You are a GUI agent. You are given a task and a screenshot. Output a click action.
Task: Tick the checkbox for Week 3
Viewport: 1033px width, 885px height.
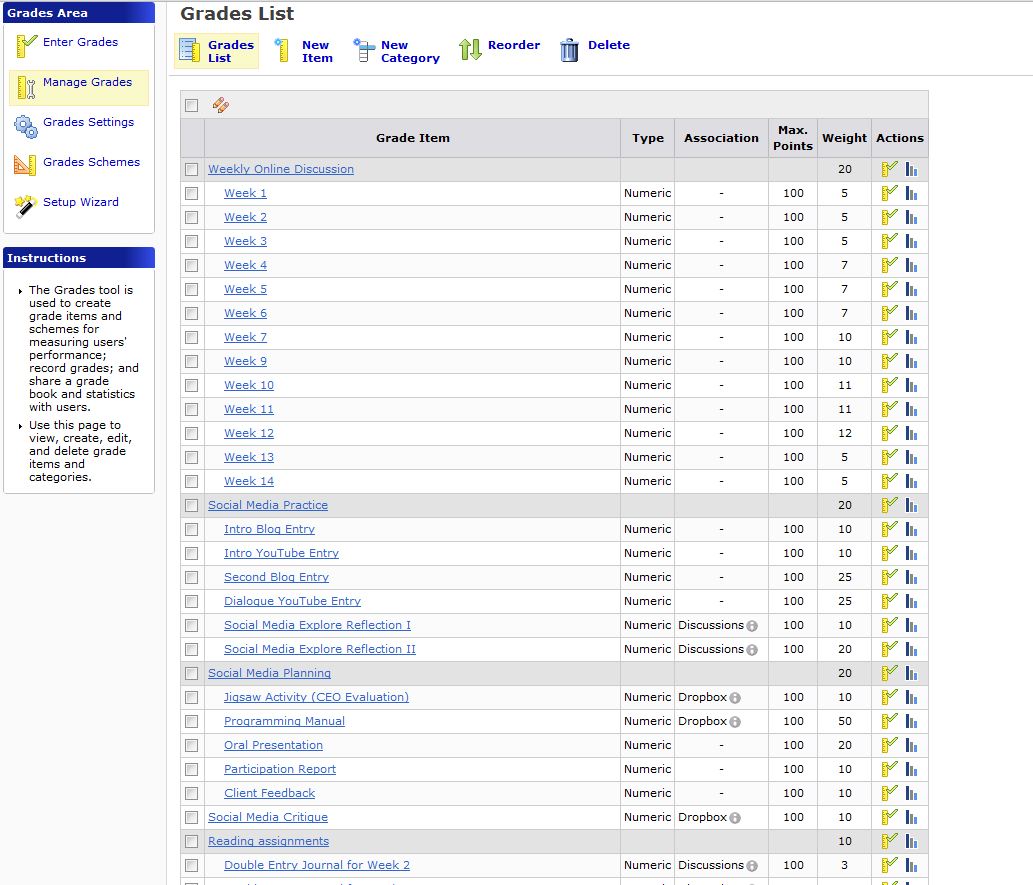tap(192, 241)
